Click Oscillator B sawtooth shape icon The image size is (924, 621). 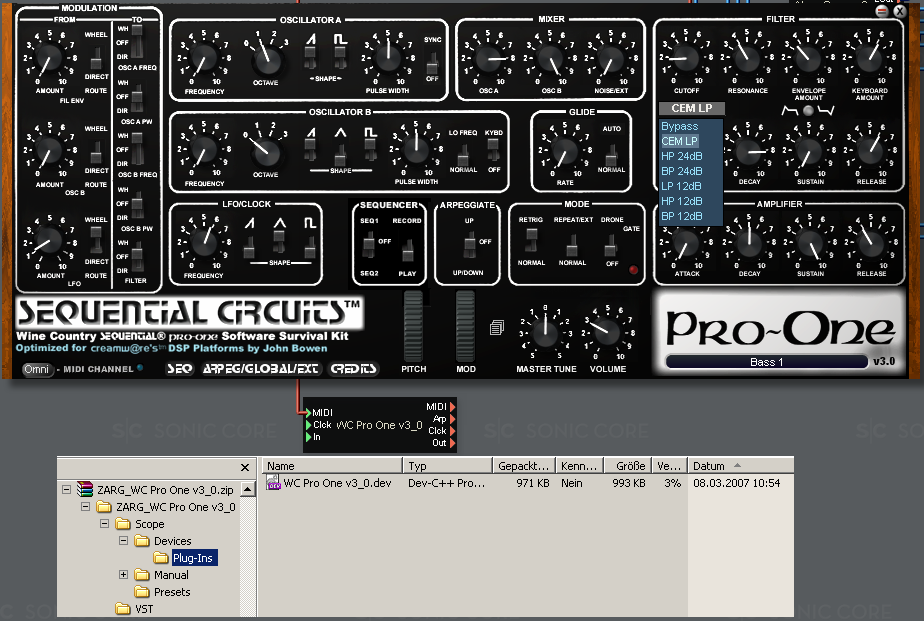[311, 133]
